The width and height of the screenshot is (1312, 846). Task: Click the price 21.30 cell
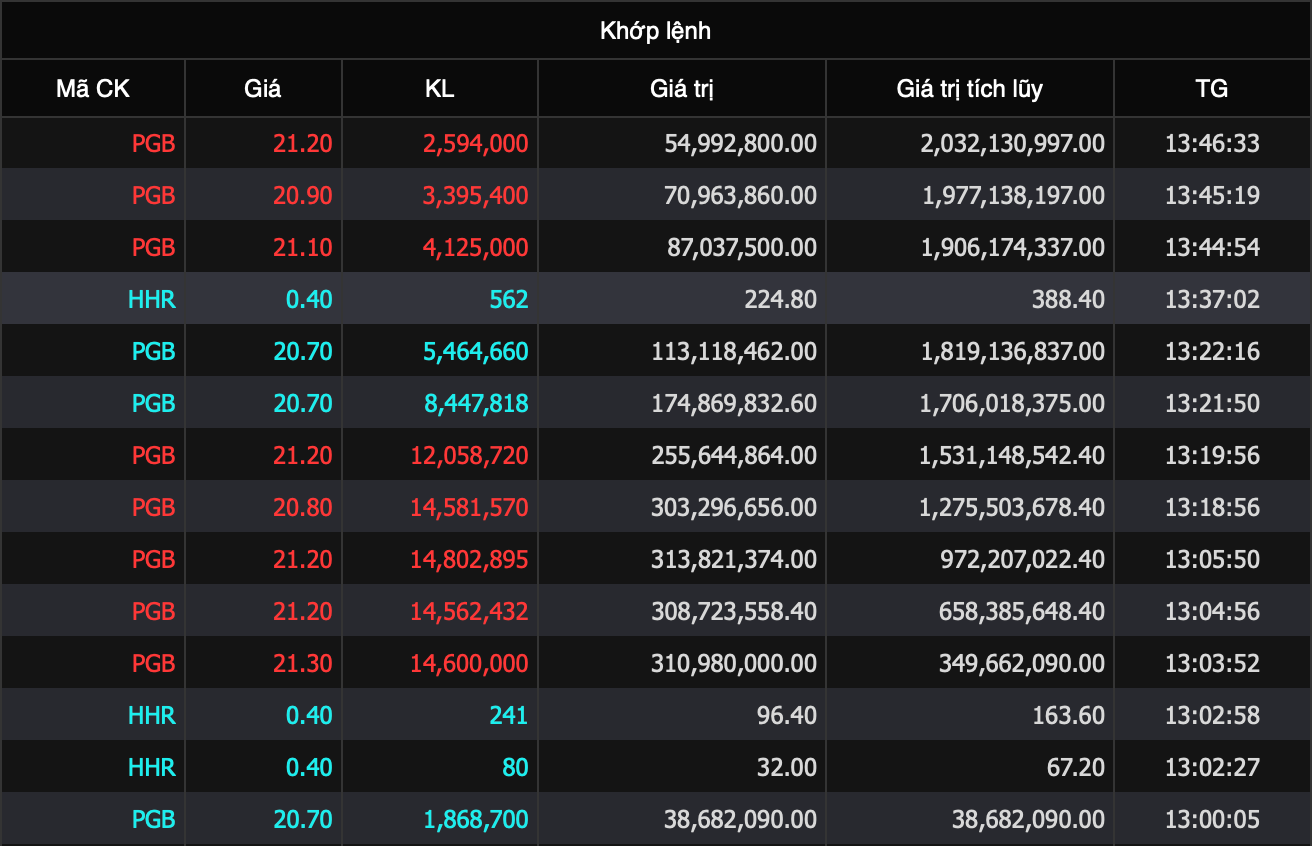(302, 663)
